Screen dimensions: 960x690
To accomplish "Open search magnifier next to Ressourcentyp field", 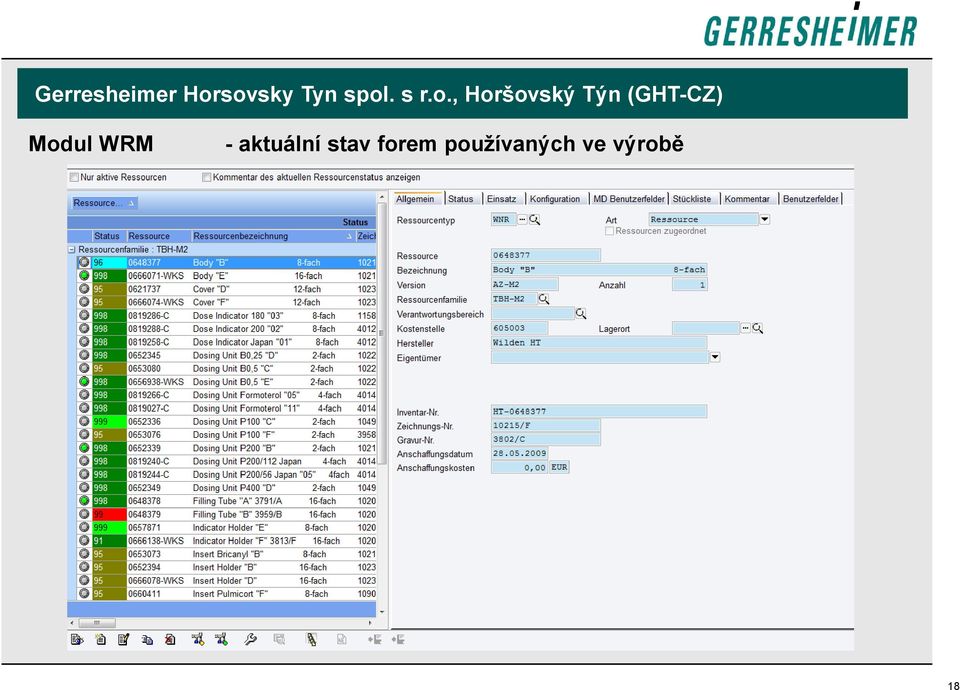I will (534, 219).
